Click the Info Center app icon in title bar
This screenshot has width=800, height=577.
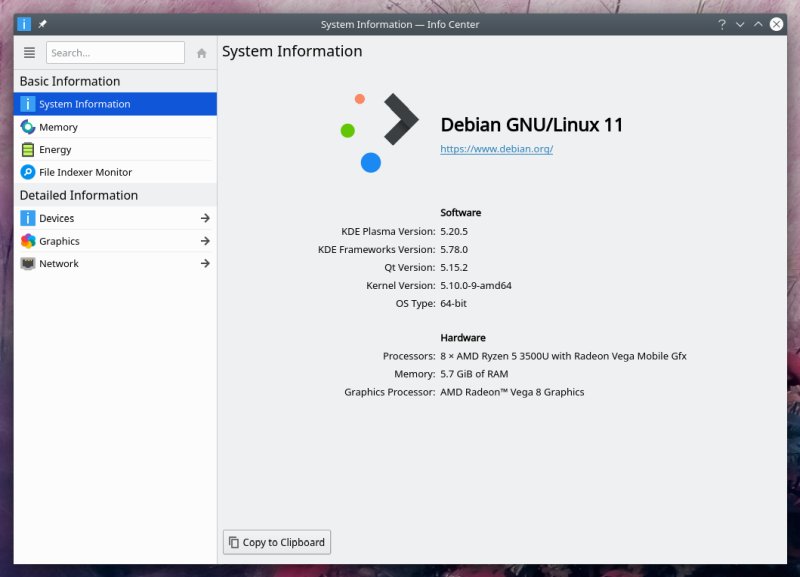click(24, 24)
